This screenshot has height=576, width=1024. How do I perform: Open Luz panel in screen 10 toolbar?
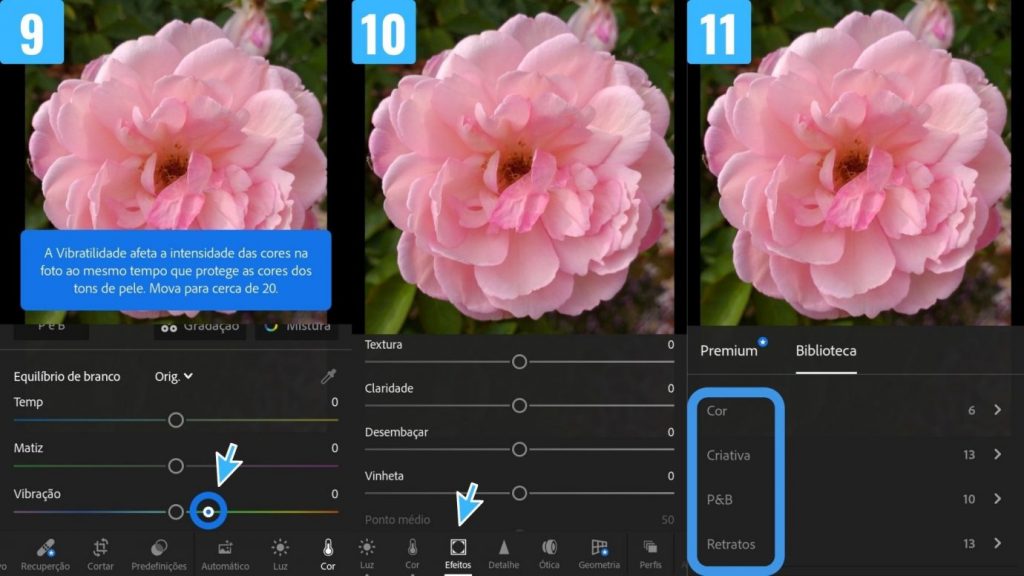click(x=367, y=554)
